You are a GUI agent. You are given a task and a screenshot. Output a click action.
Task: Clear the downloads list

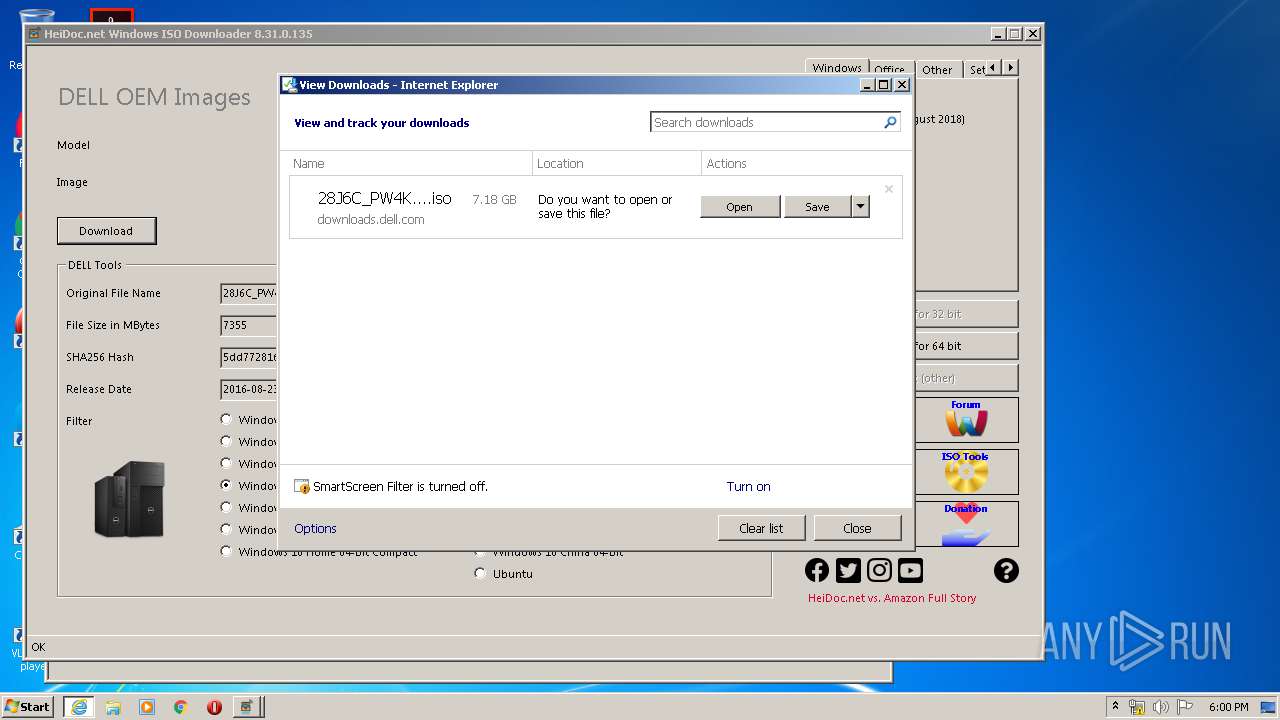tap(761, 528)
